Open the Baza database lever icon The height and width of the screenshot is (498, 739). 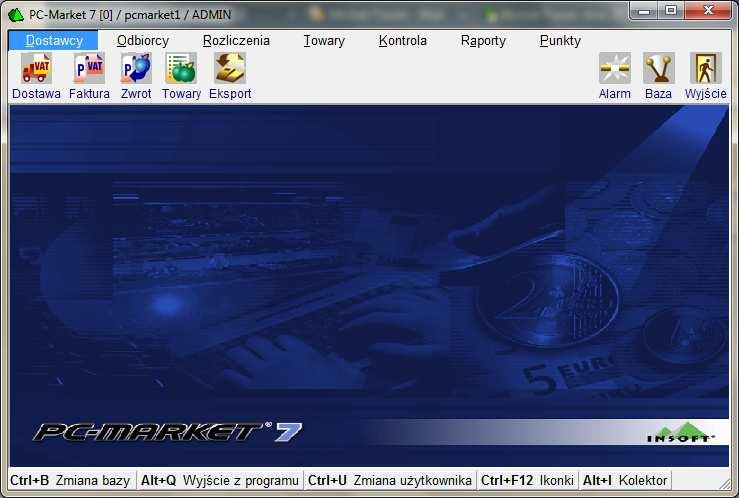click(658, 69)
